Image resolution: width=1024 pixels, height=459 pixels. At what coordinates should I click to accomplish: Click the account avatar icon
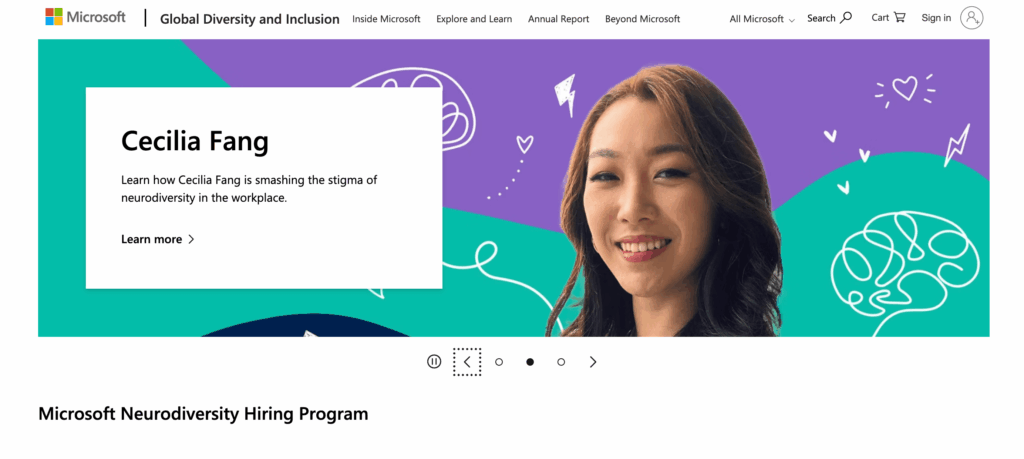coord(972,18)
